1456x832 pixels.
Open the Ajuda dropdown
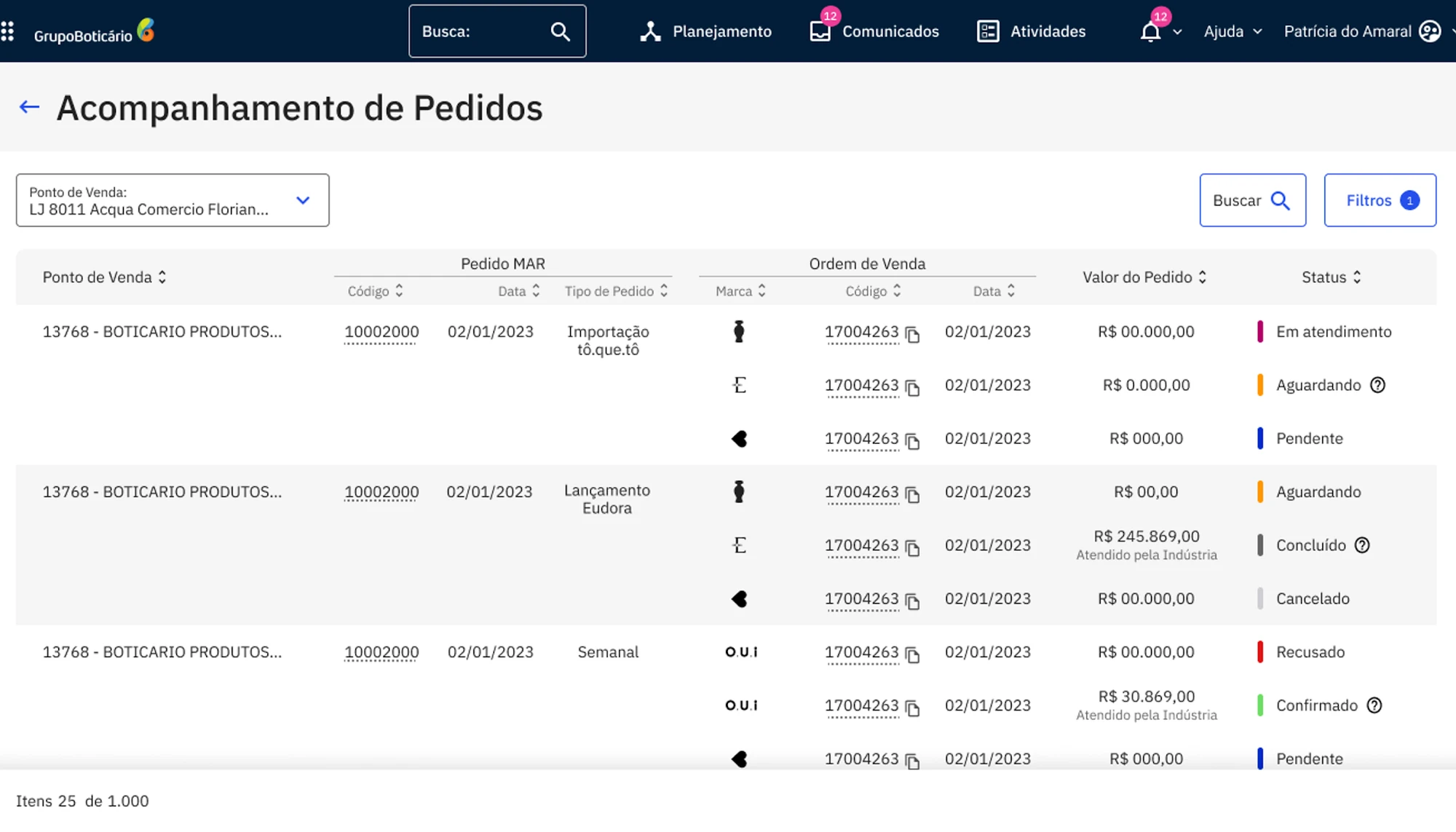tap(1233, 31)
